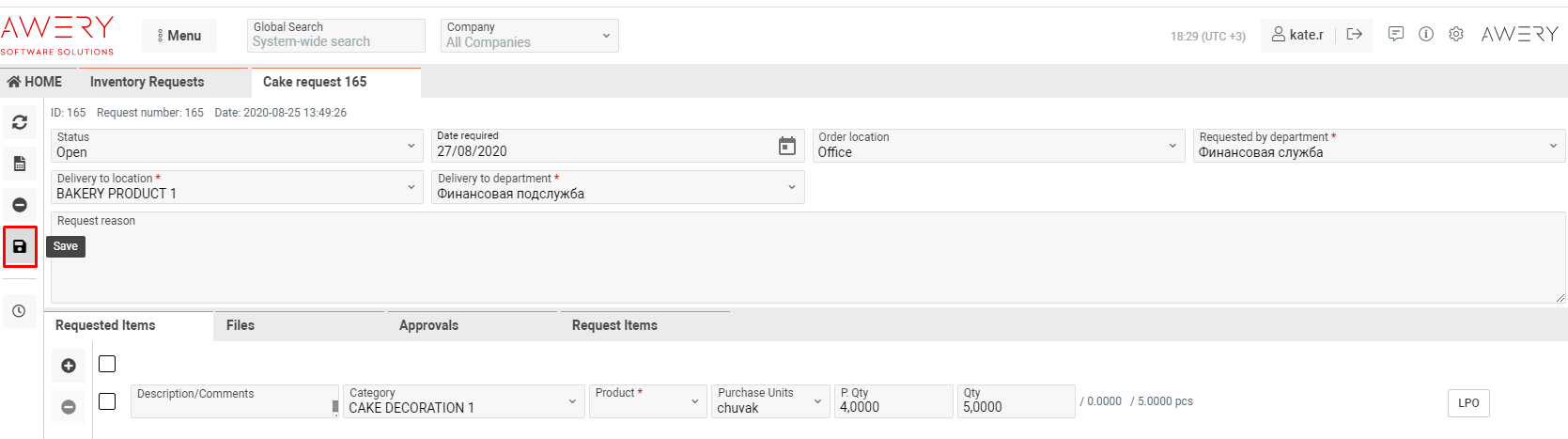The width and height of the screenshot is (1568, 439).
Task: Open the history clock icon
Action: (19, 311)
